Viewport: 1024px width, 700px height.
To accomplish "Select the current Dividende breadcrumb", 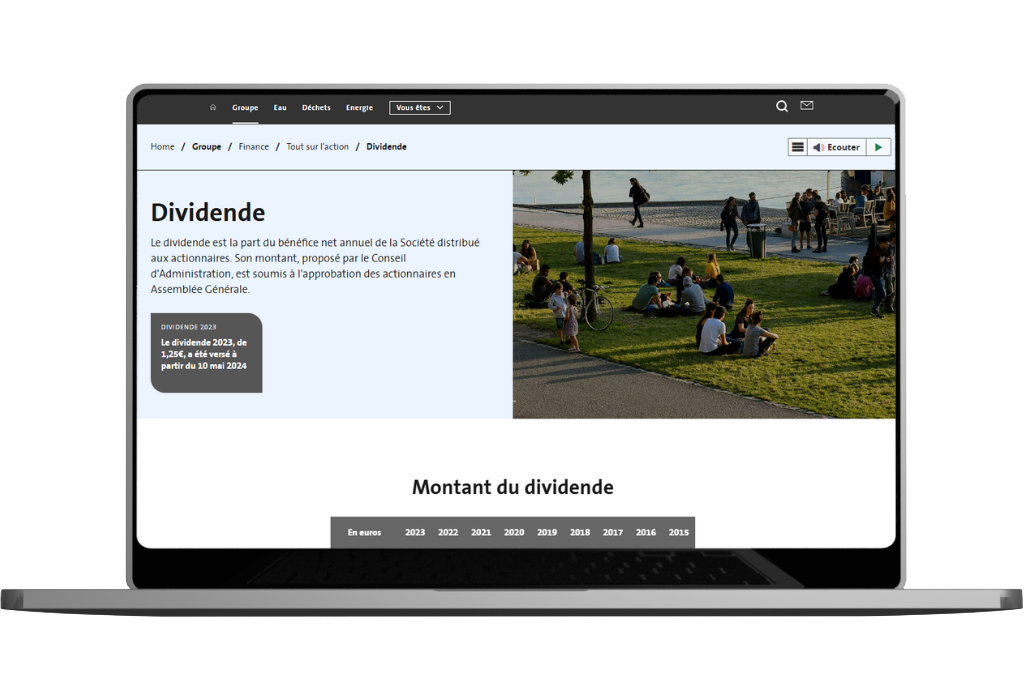I will (x=386, y=147).
